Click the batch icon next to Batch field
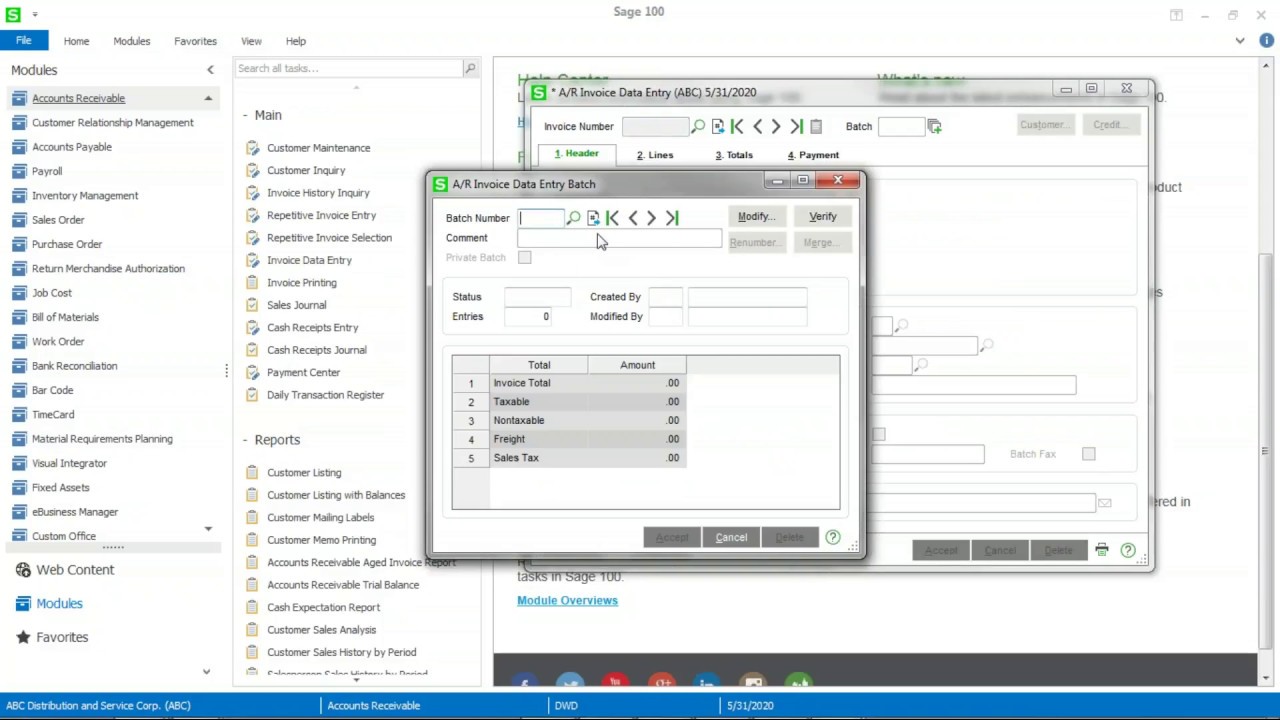Viewport: 1280px width, 720px height. pos(934,126)
